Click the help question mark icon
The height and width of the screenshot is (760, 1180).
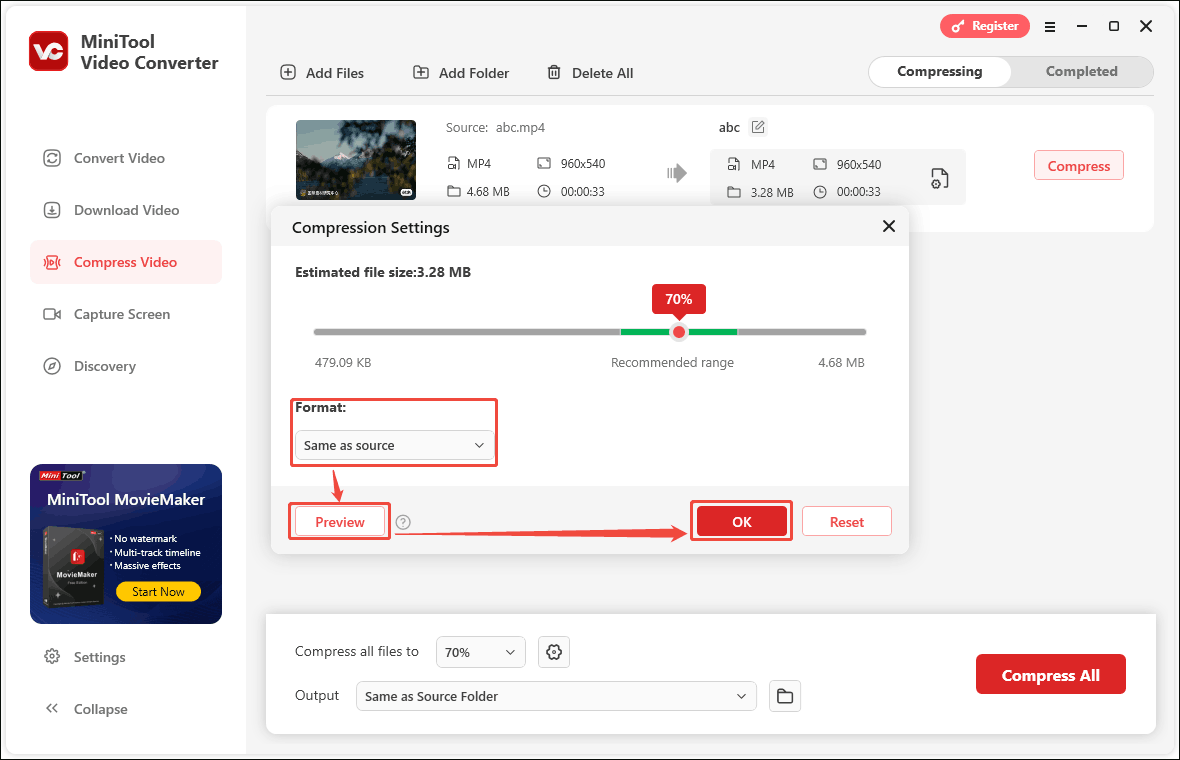tap(403, 522)
